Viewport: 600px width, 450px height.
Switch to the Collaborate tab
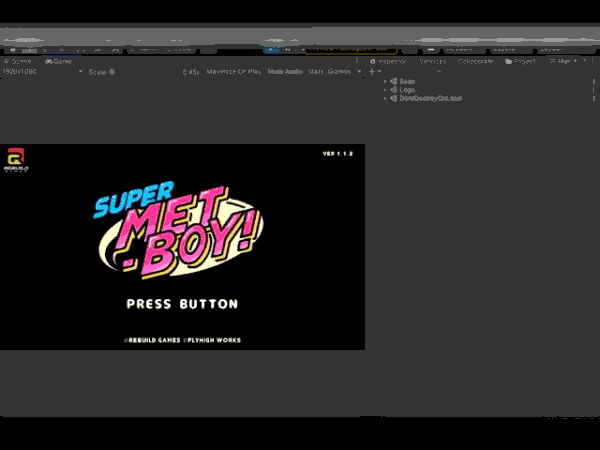[475, 61]
